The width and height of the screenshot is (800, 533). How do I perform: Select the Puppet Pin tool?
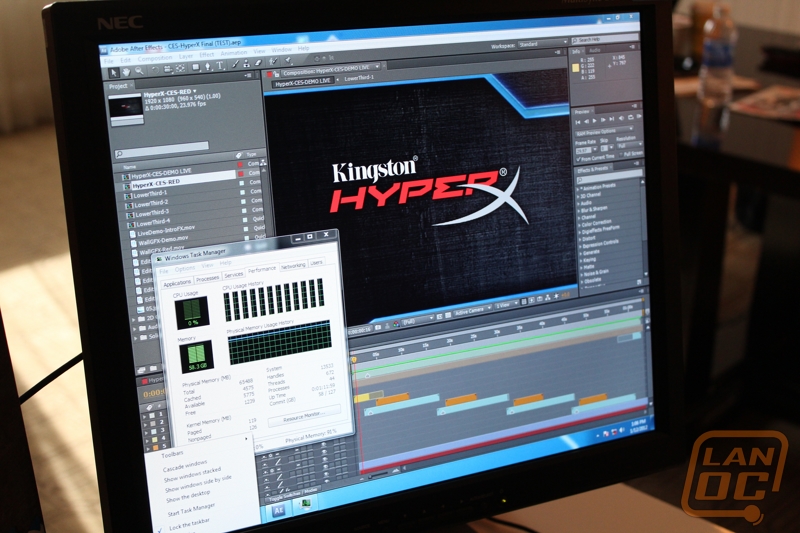click(x=287, y=60)
